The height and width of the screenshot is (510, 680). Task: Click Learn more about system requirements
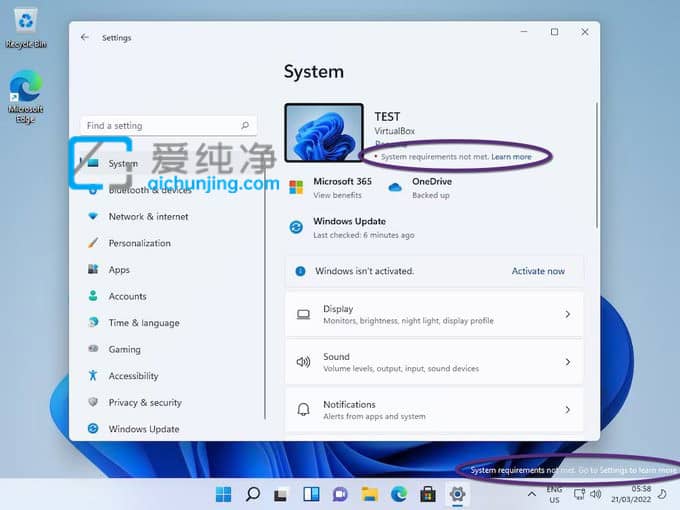click(x=511, y=157)
